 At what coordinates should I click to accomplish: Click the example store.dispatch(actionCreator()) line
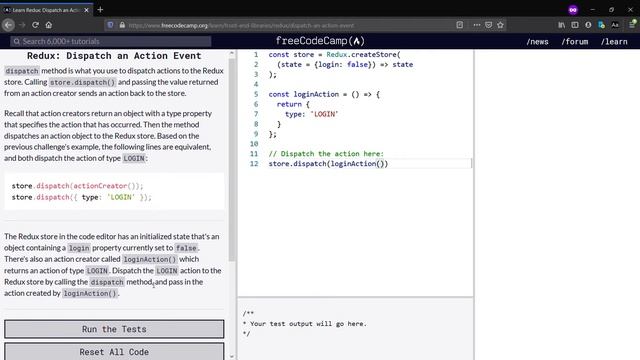coord(78,186)
